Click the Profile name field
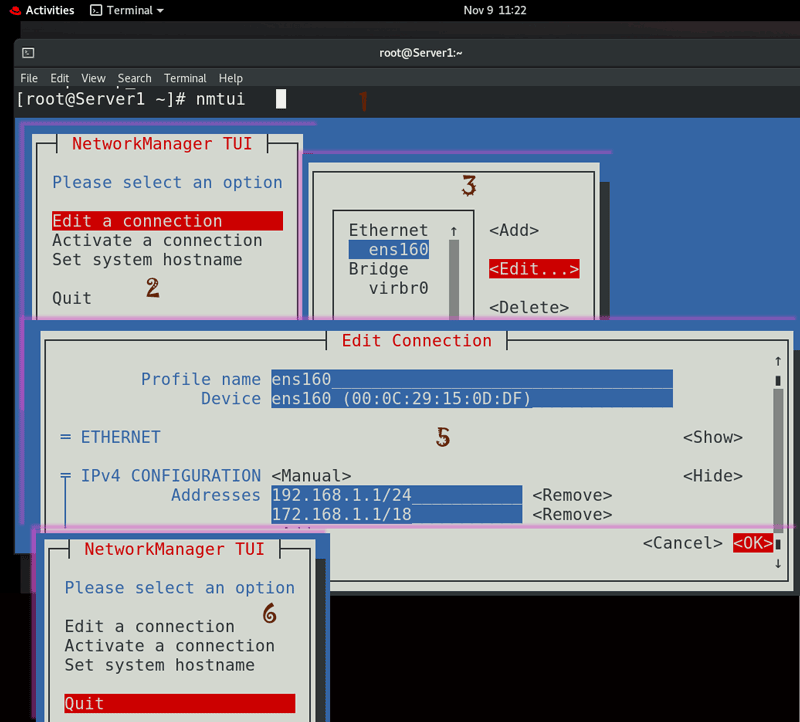The width and height of the screenshot is (800, 722). click(x=472, y=379)
